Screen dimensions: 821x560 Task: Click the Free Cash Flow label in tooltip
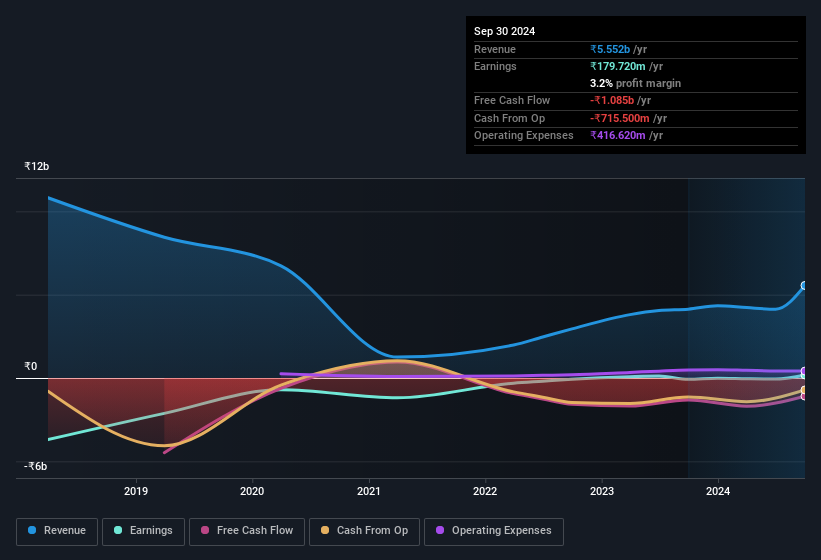pos(512,100)
